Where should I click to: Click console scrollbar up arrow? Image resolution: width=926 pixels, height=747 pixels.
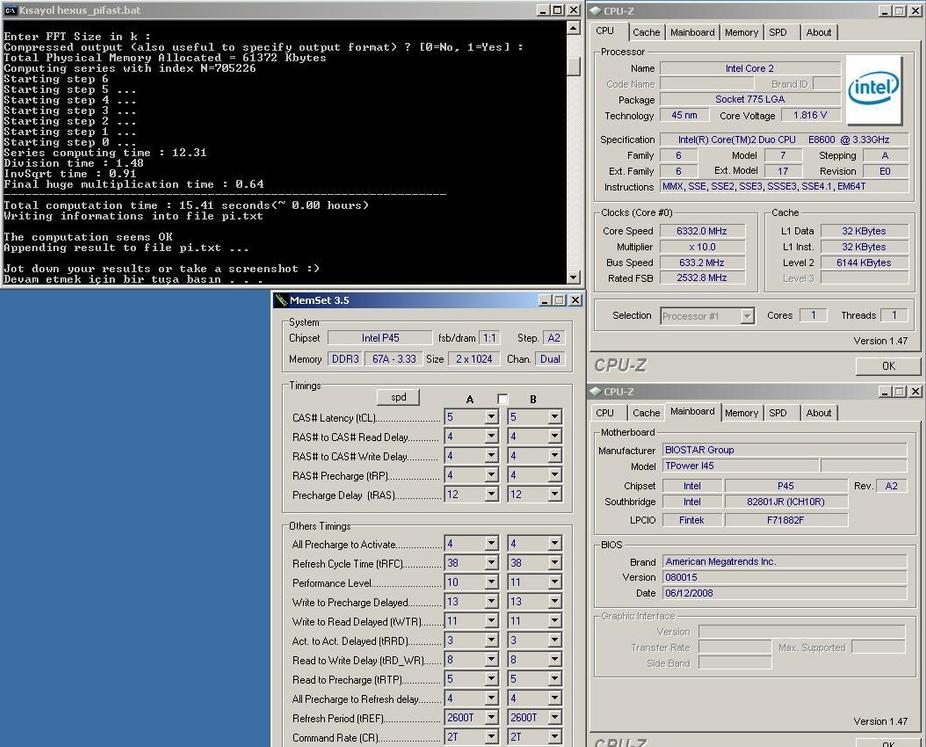click(x=573, y=27)
